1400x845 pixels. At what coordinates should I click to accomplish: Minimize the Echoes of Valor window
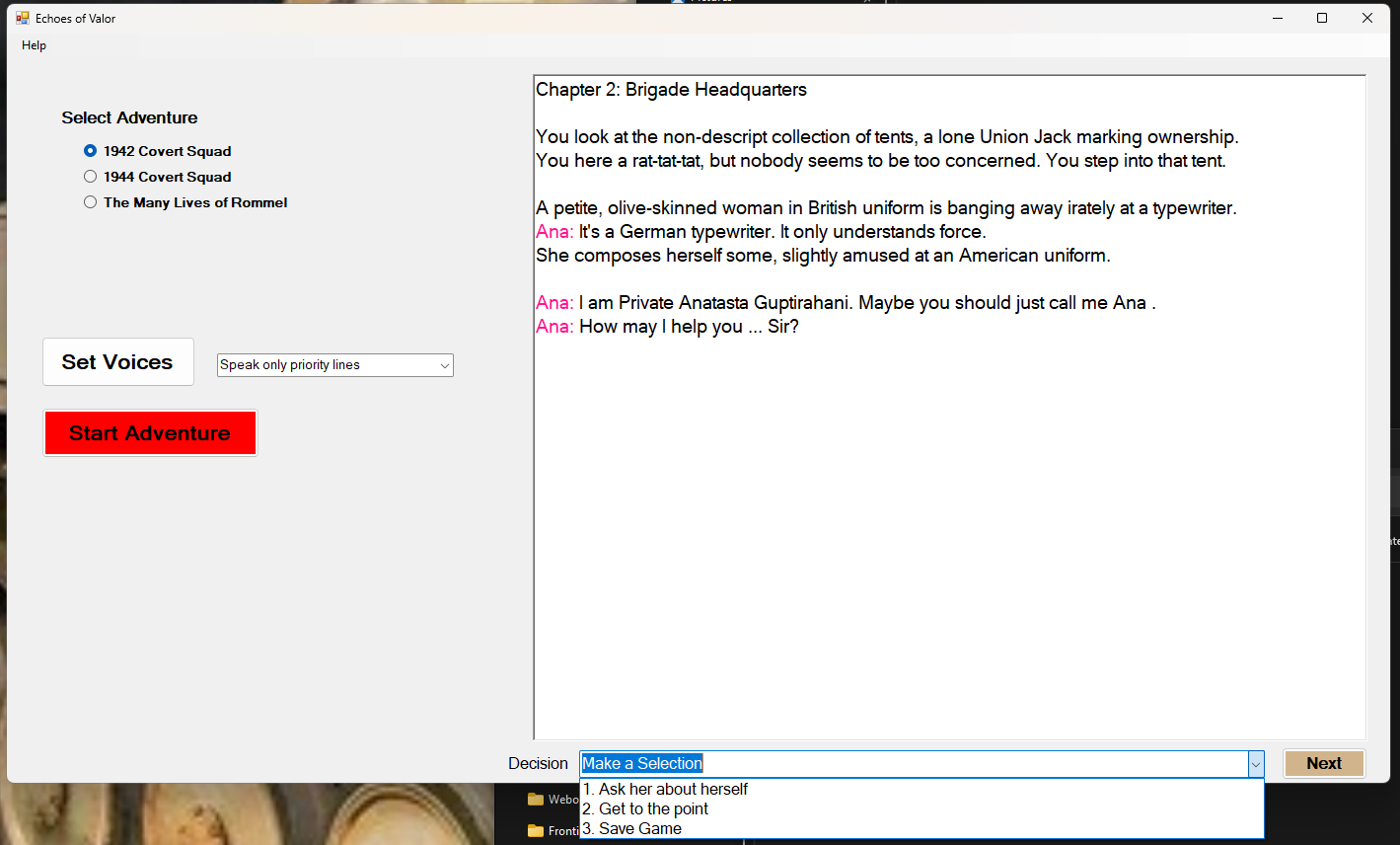pos(1278,18)
